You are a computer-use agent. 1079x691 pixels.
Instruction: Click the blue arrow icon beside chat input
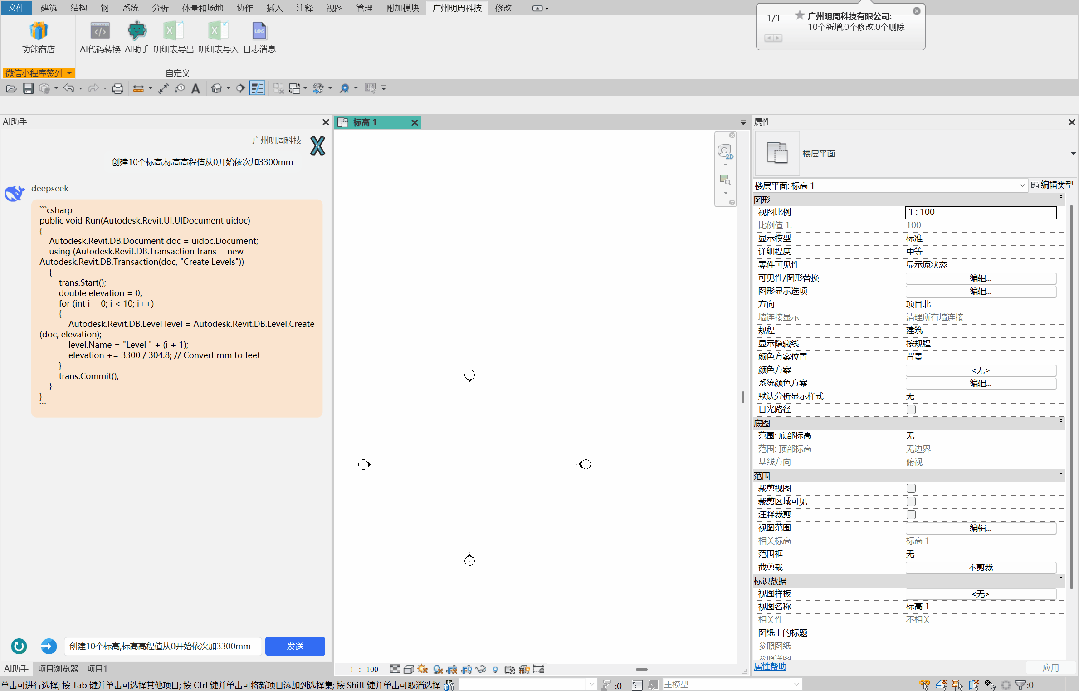48,646
